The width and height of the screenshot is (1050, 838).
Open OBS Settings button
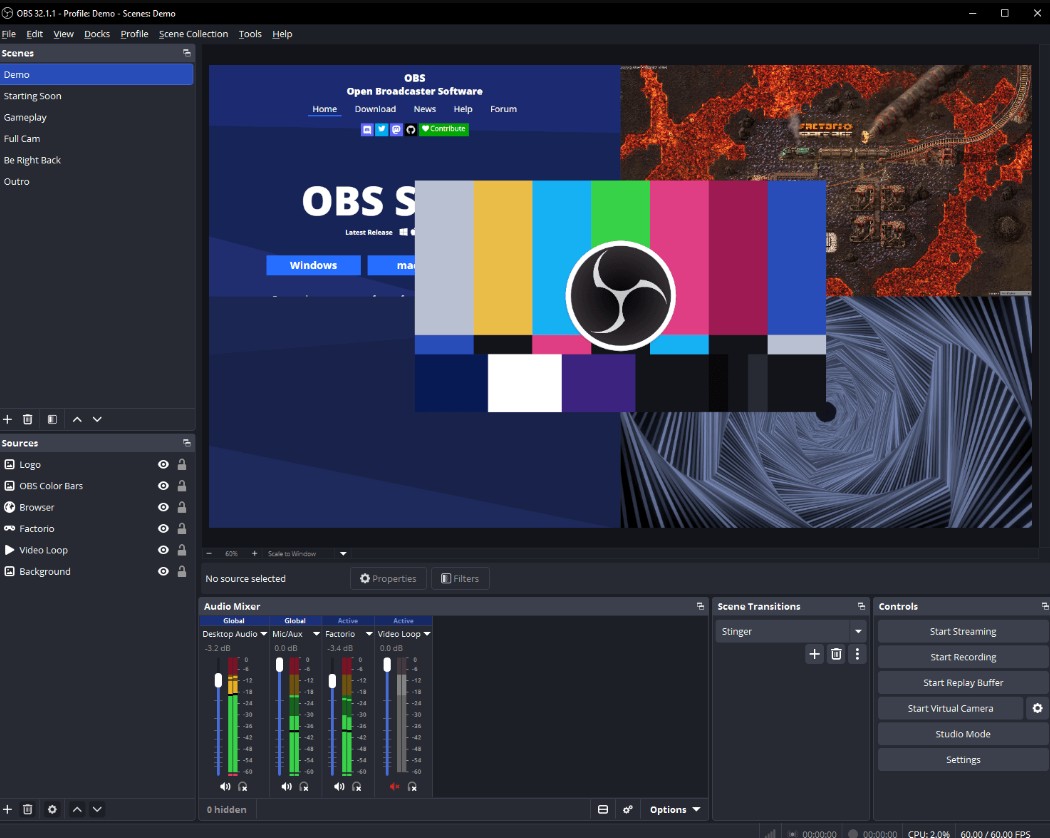(x=963, y=760)
